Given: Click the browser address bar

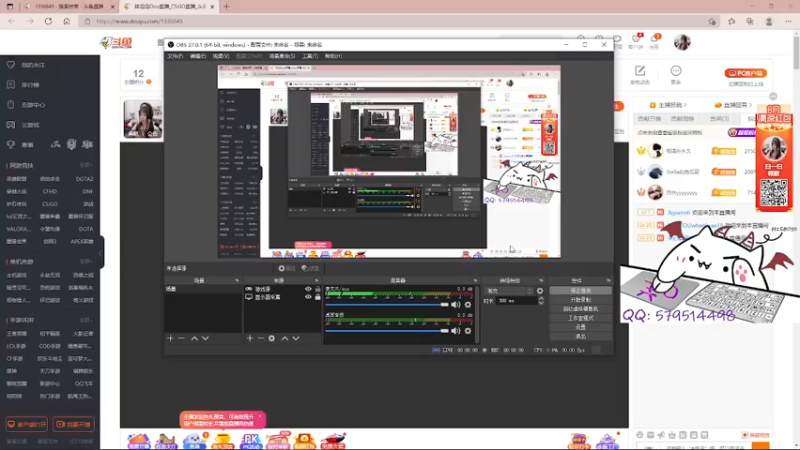Looking at the screenshot, I should [x=398, y=21].
